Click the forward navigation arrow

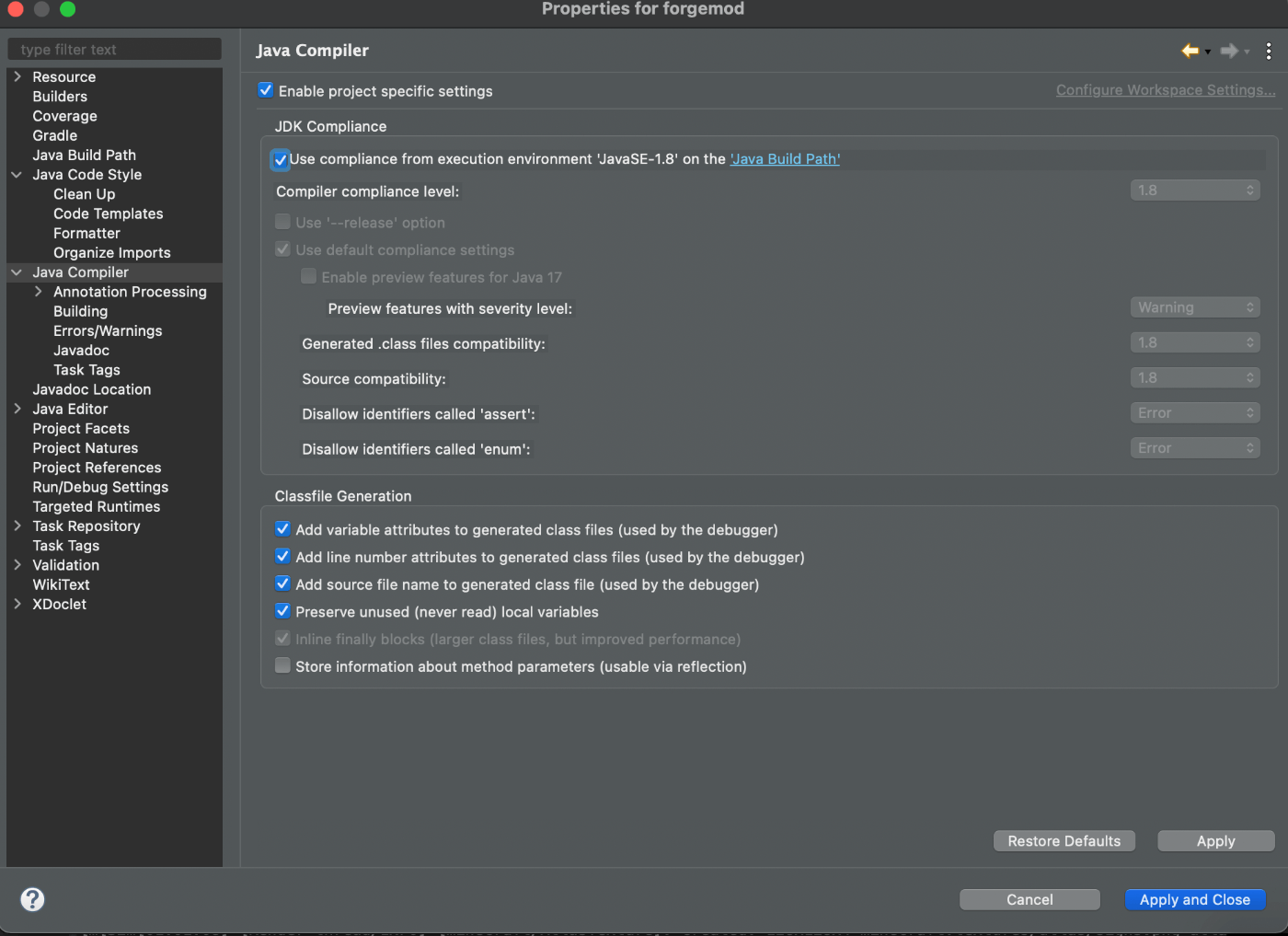pyautogui.click(x=1230, y=51)
